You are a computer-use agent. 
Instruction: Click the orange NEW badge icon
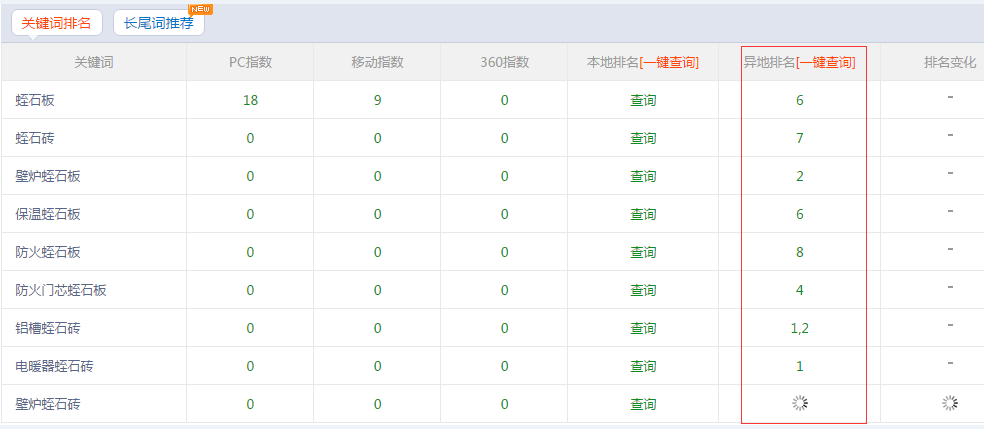(x=201, y=9)
